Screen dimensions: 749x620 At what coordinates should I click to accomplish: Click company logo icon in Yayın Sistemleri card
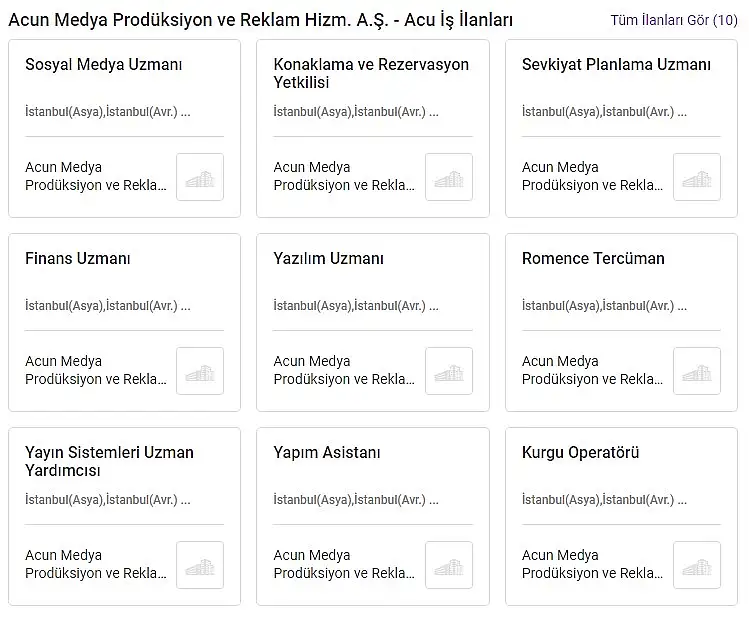pyautogui.click(x=200, y=565)
